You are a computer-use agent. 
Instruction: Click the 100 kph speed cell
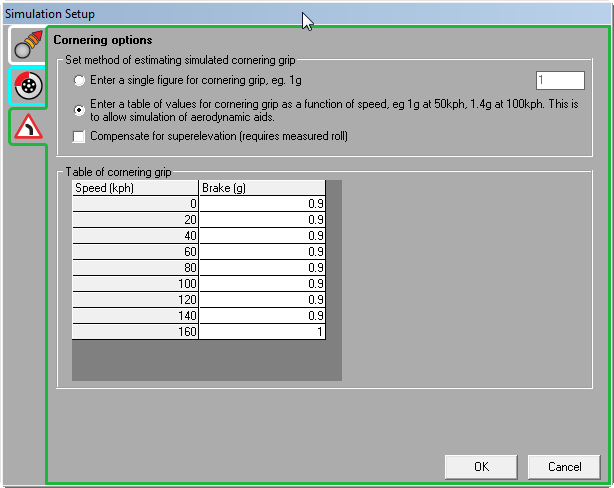click(135, 284)
